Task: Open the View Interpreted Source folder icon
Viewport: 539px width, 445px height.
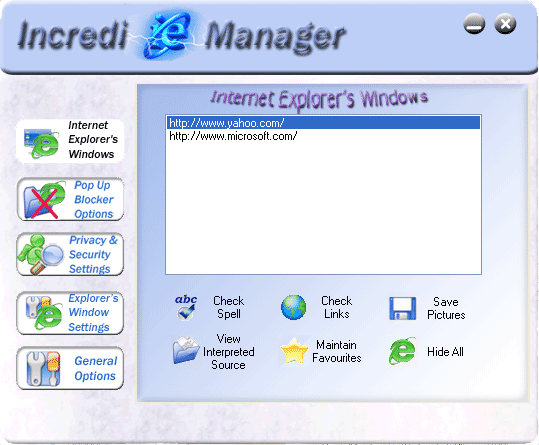Action: click(186, 350)
